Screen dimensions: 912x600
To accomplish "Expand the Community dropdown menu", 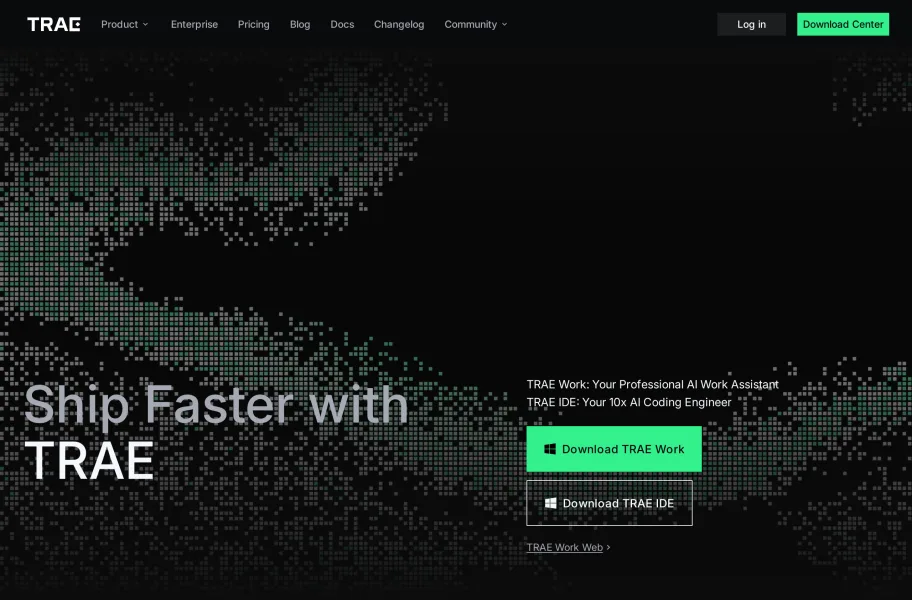I will [x=476, y=24].
